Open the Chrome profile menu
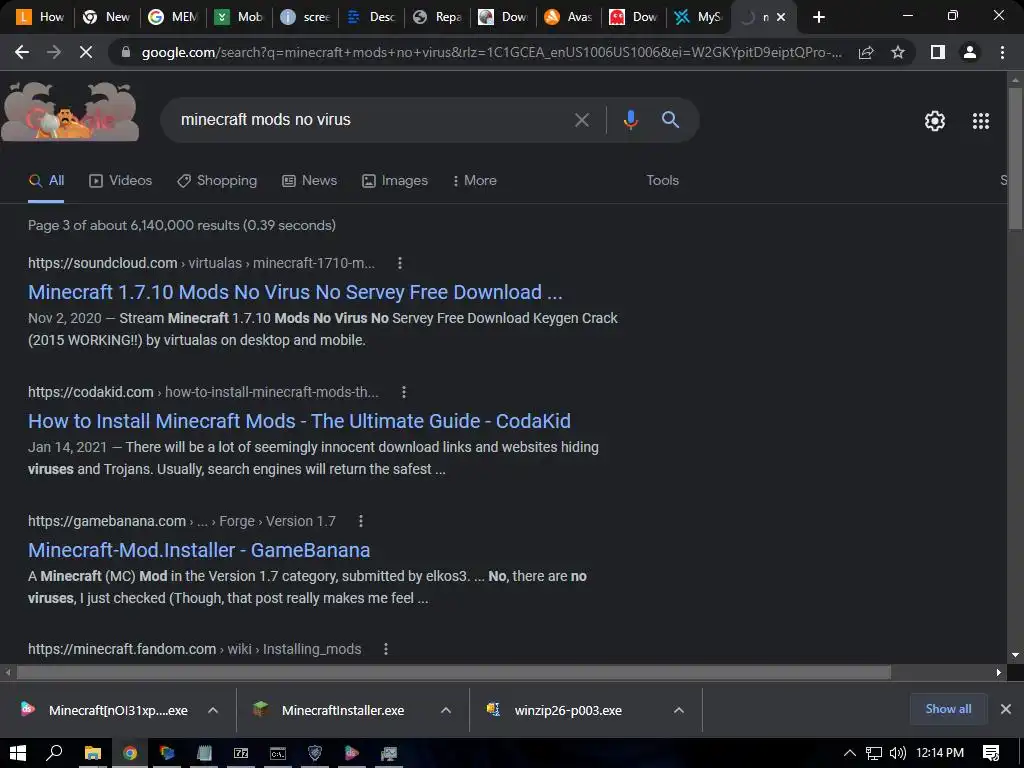Screen dimensions: 1024x768 (x=970, y=52)
